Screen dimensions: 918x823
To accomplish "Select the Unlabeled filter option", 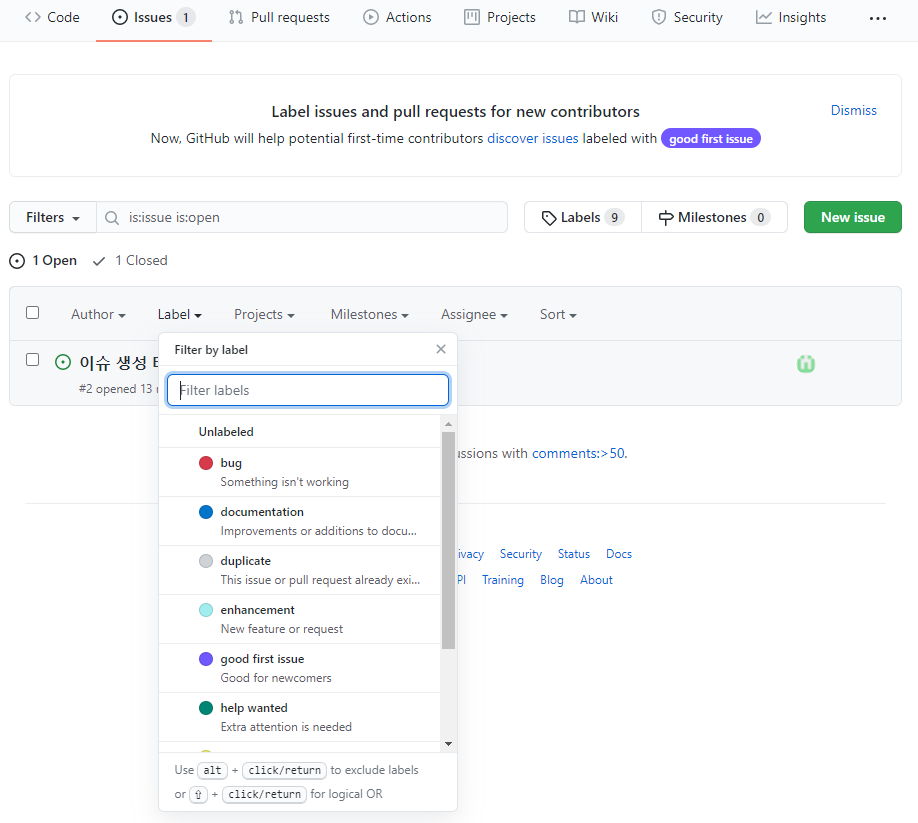I will pos(300,431).
